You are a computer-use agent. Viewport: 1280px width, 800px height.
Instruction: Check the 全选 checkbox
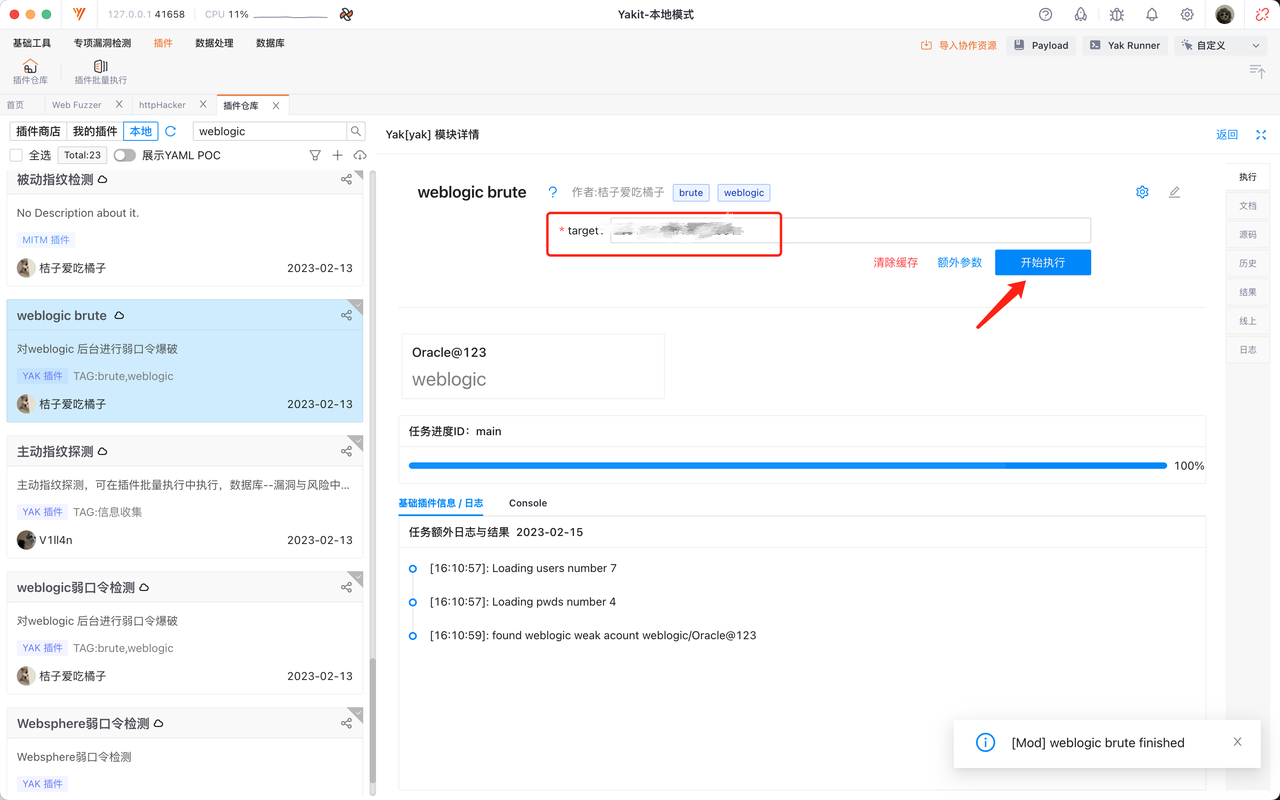(x=16, y=155)
